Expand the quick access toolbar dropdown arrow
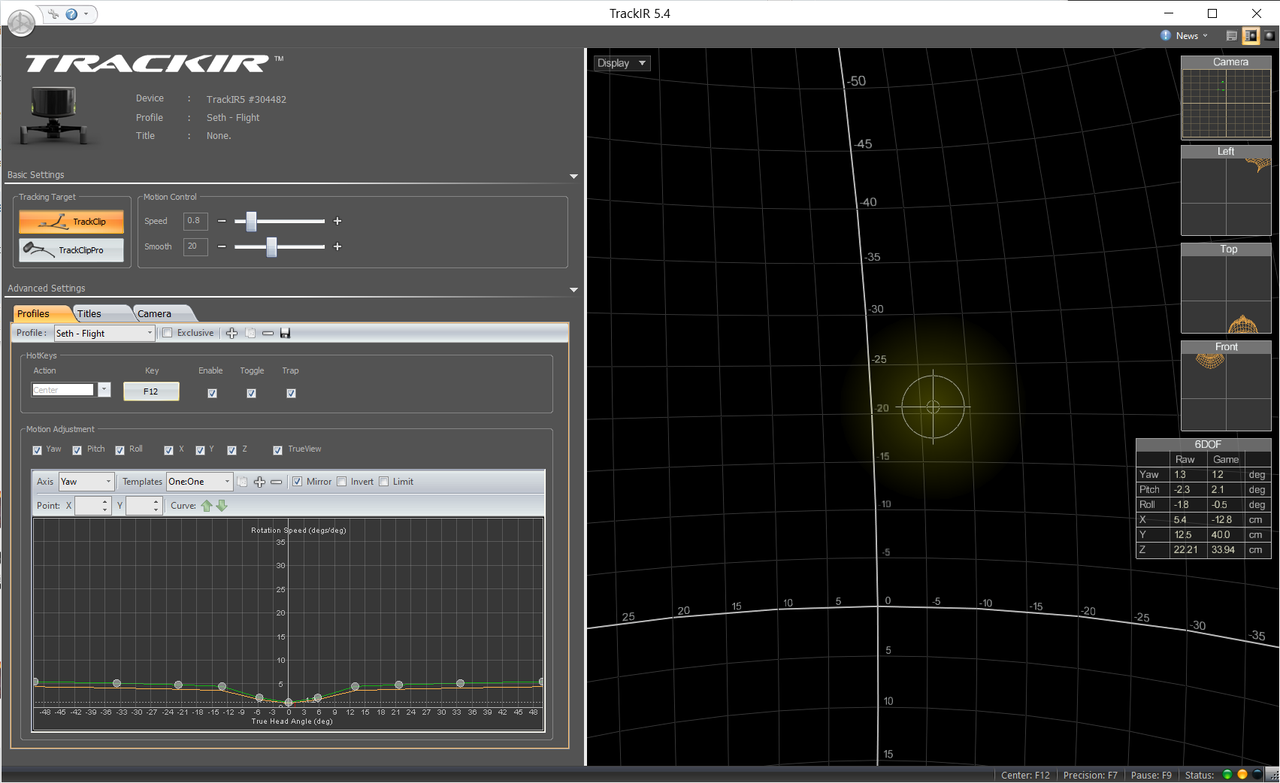Image resolution: width=1280 pixels, height=783 pixels. (87, 14)
